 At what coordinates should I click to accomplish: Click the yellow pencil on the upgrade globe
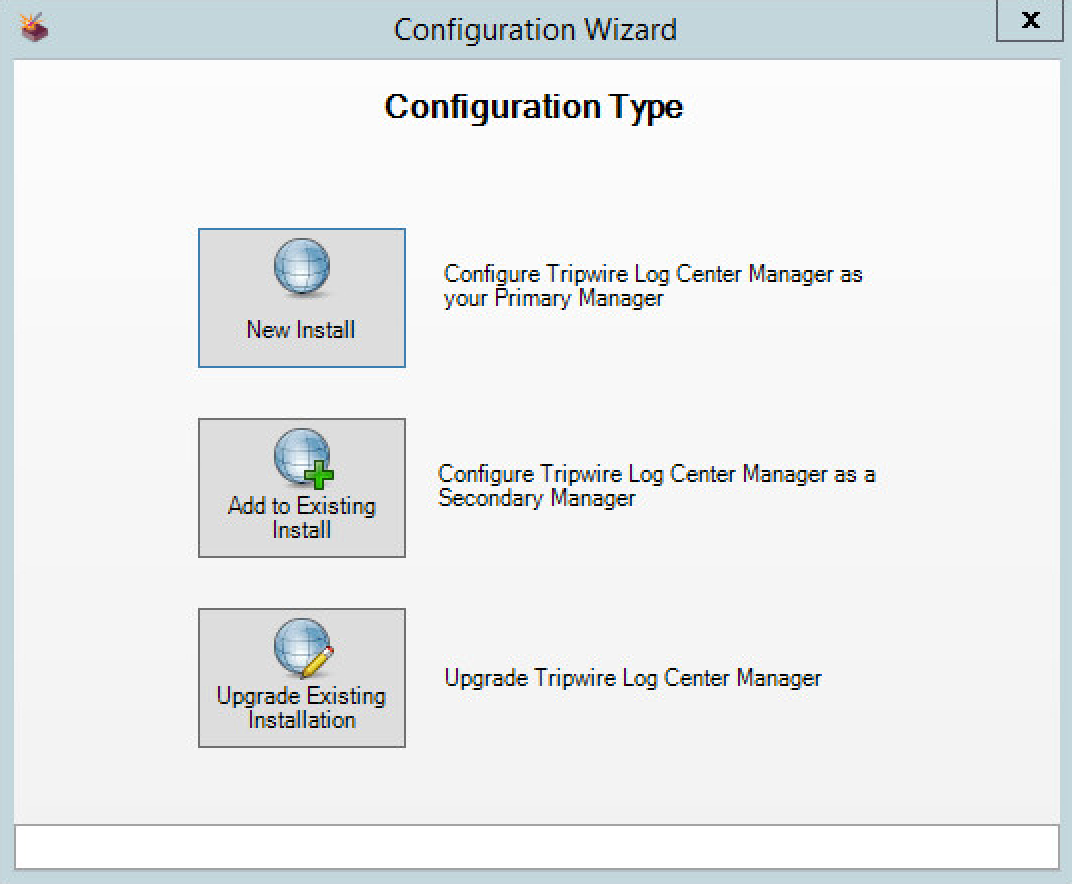click(318, 662)
